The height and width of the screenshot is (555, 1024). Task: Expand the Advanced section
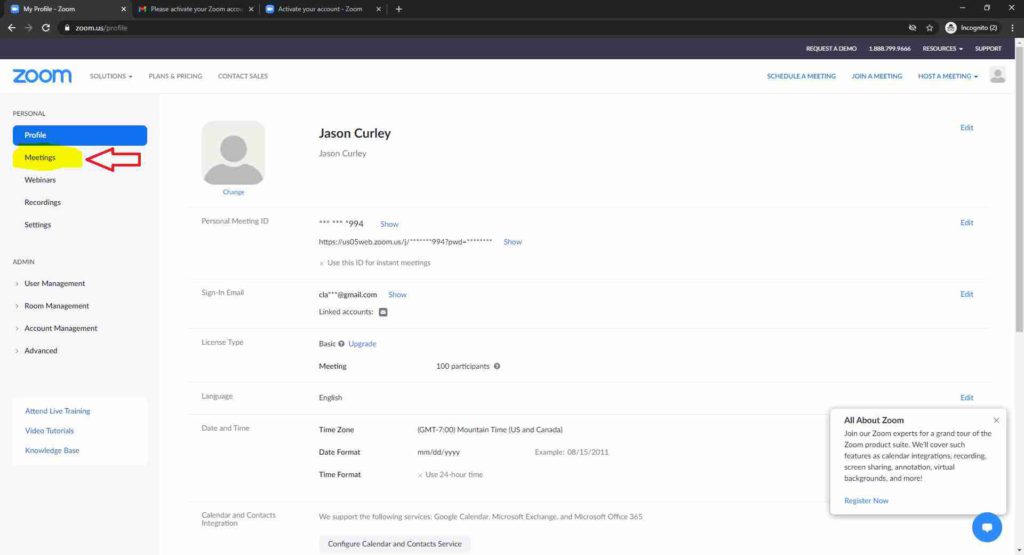point(40,351)
